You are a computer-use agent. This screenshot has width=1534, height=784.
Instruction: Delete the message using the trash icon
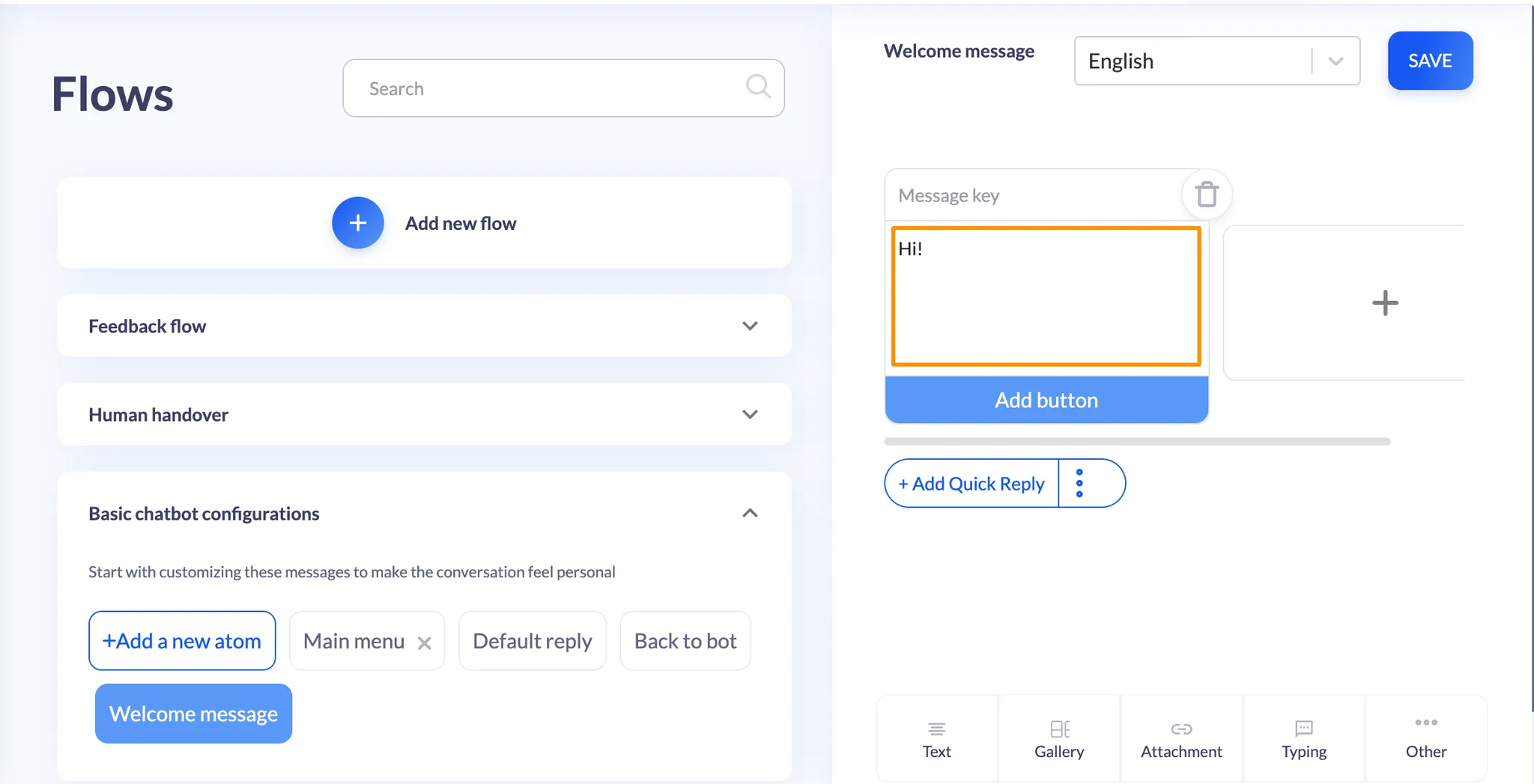(x=1207, y=195)
